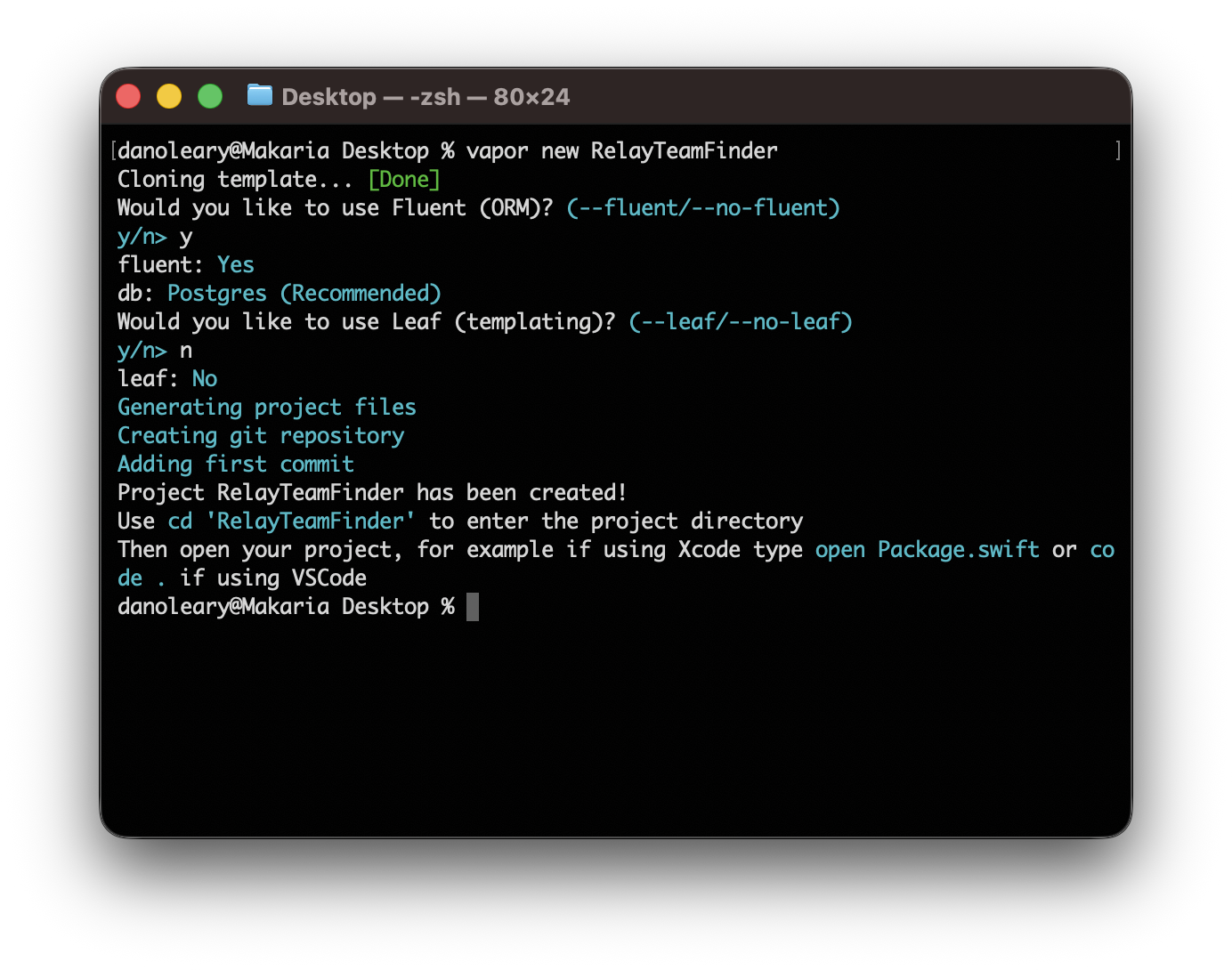Click the '(--fluent/--no-fluent)' flag hint

point(702,207)
